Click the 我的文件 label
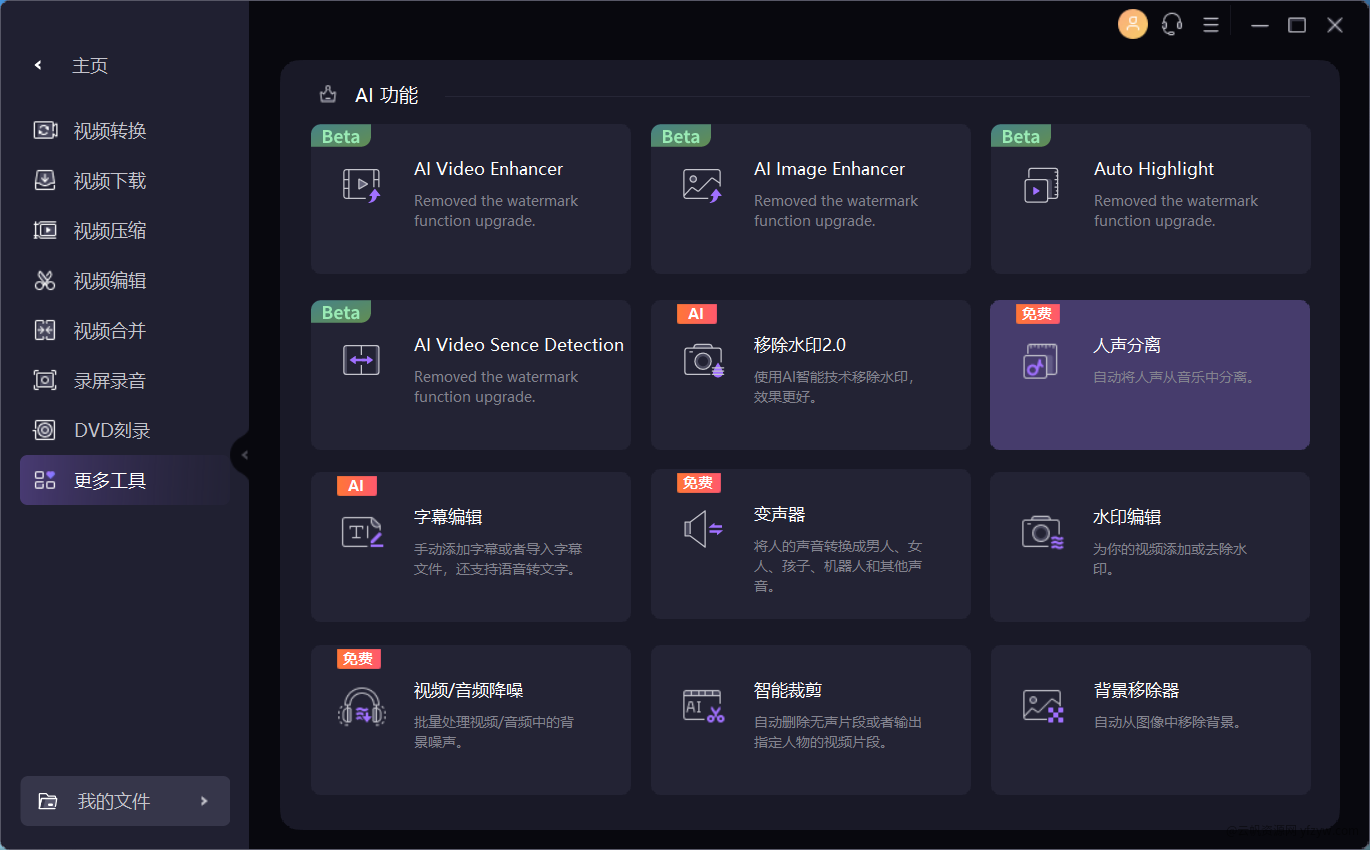This screenshot has width=1370, height=850. [x=114, y=801]
